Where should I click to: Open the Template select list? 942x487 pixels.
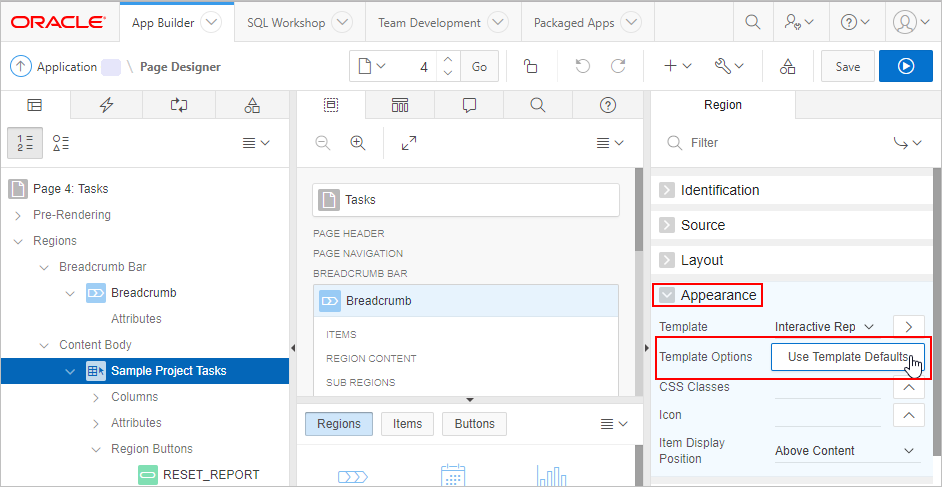(x=824, y=327)
